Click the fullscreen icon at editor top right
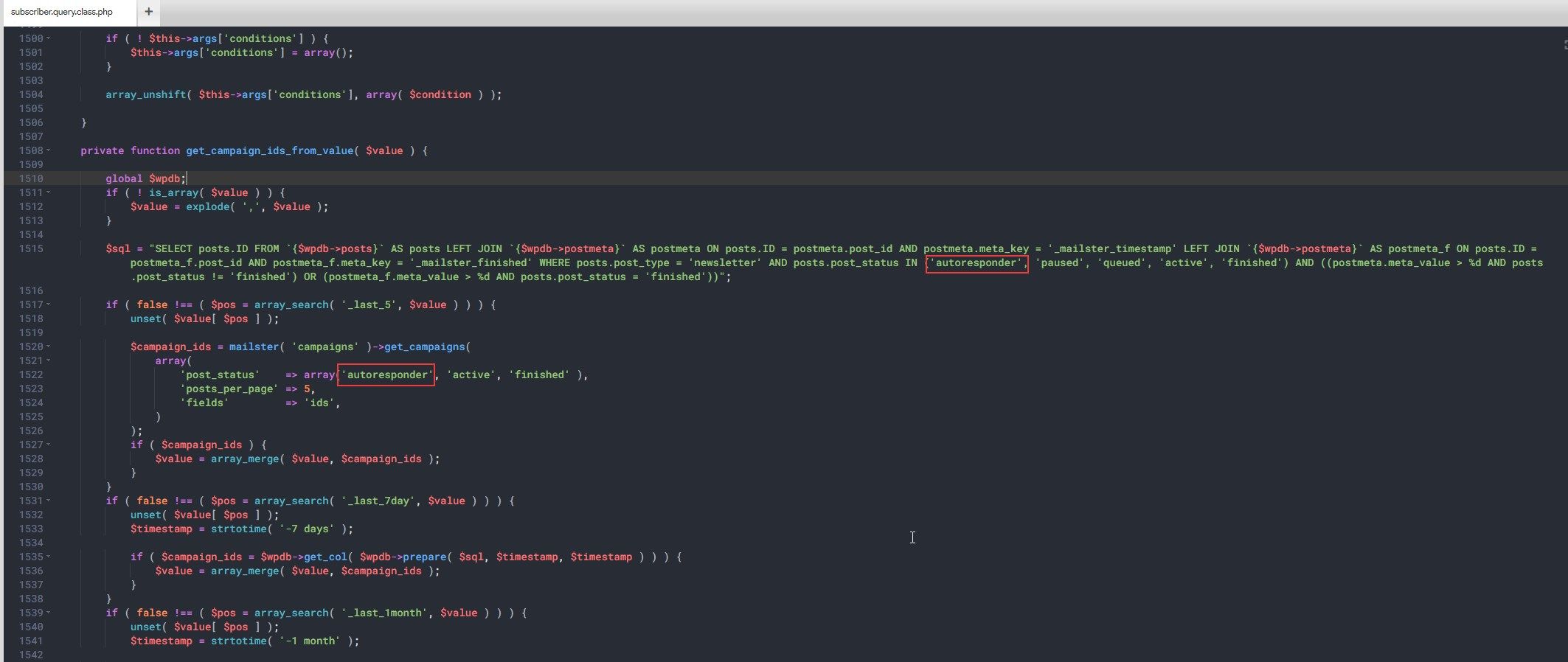The width and height of the screenshot is (1568, 662). click(1564, 45)
